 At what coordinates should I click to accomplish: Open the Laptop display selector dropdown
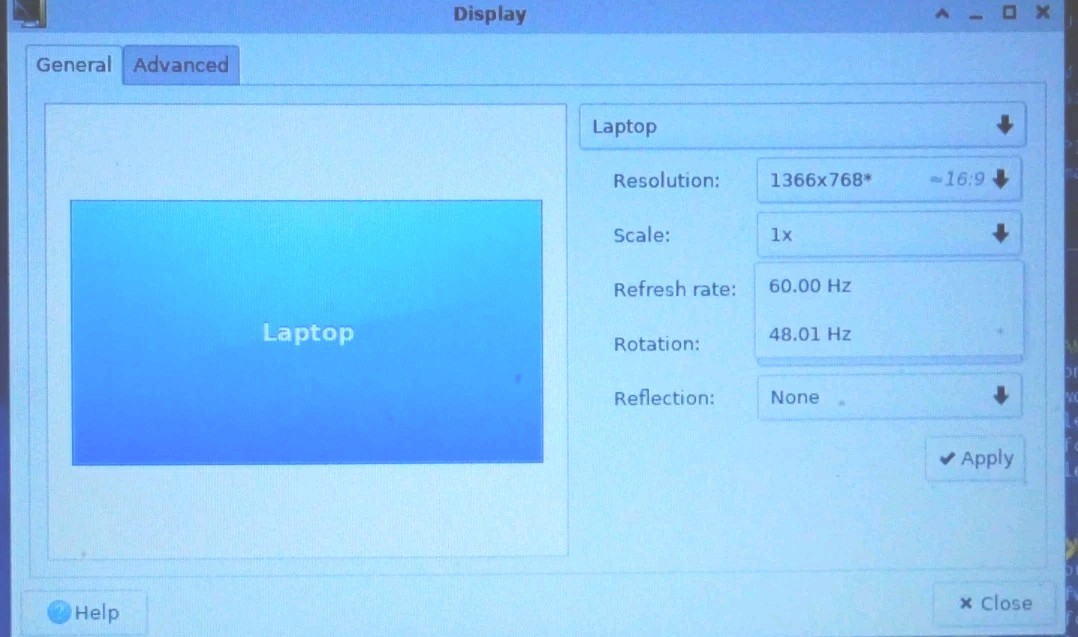coord(802,126)
